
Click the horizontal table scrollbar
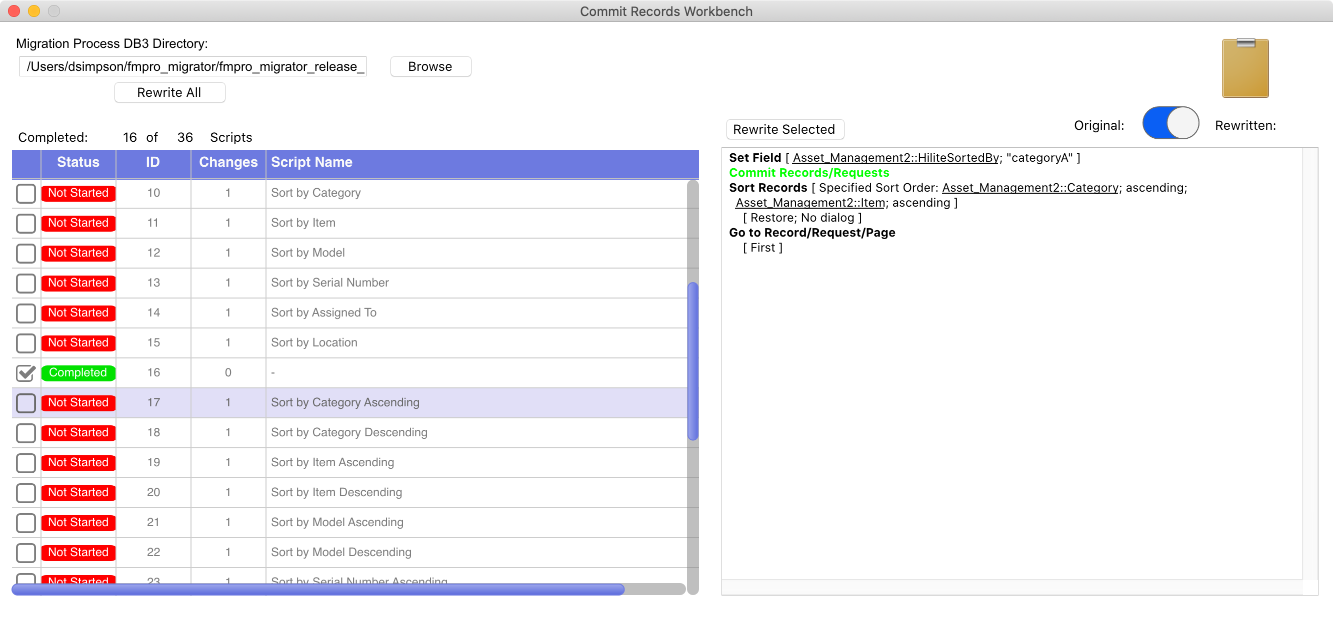(318, 590)
